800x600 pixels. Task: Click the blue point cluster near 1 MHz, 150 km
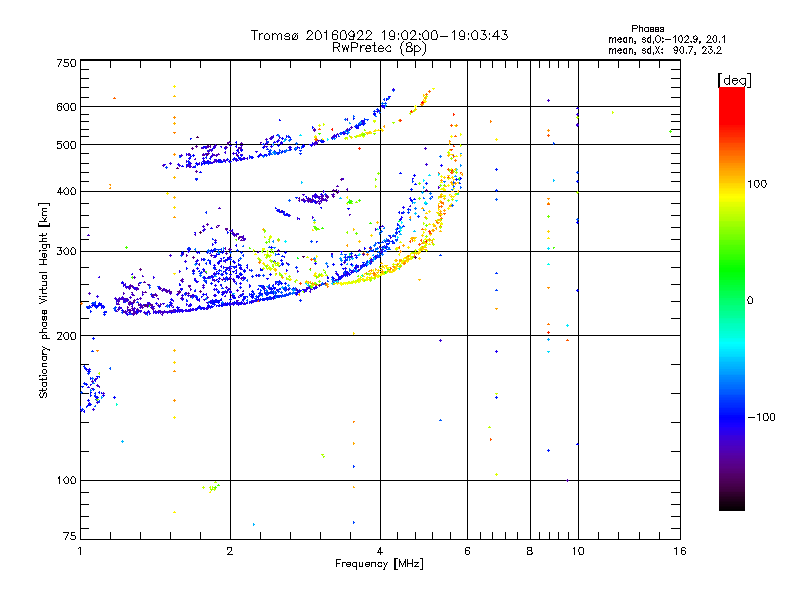click(92, 388)
